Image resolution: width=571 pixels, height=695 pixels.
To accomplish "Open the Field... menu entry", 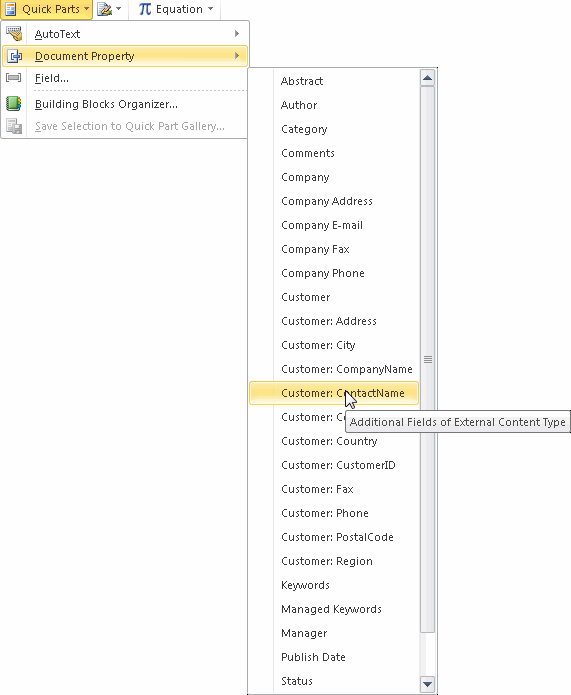I will click(x=125, y=78).
